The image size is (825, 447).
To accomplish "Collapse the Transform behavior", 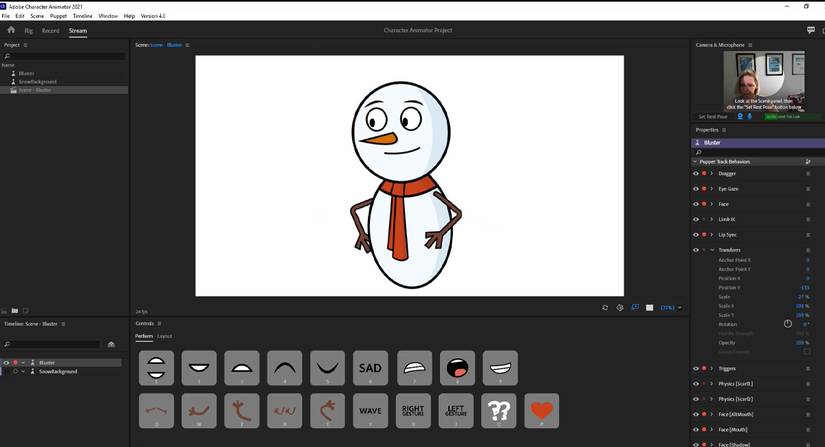I will 712,250.
